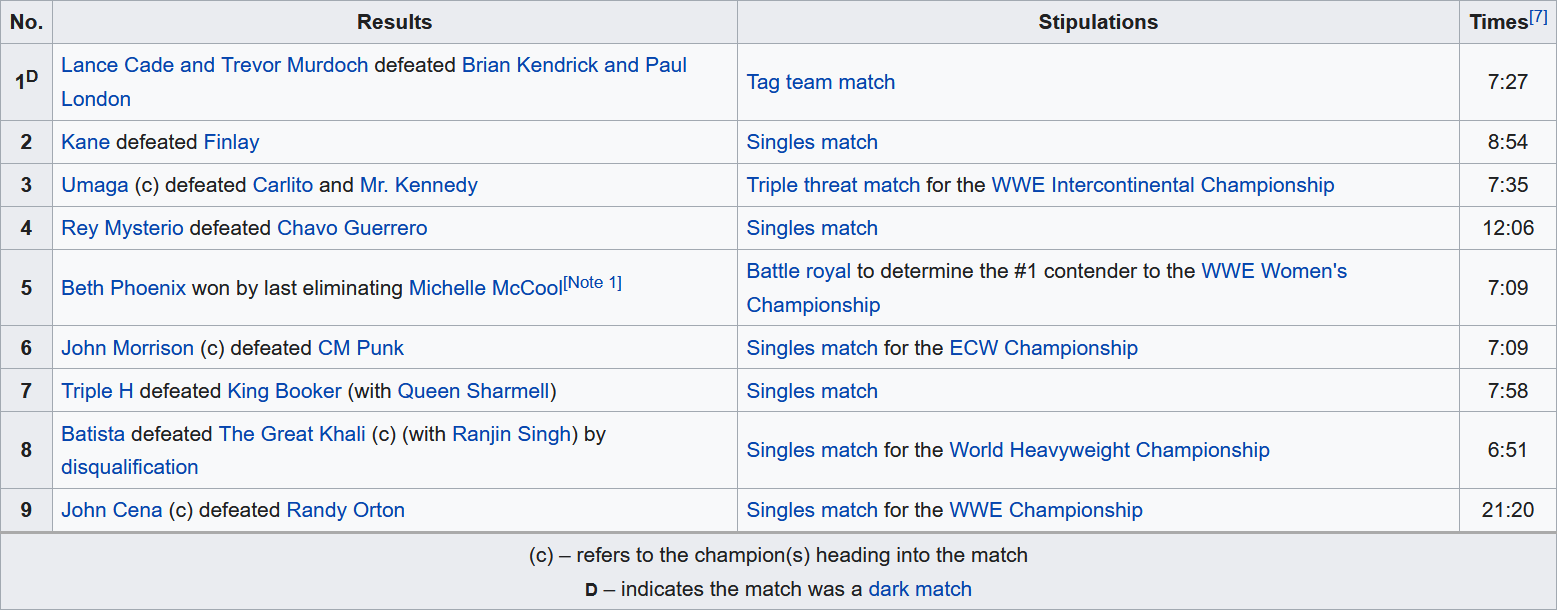Open the Tag team match link
Viewport: 1557px width, 610px height.
[820, 82]
